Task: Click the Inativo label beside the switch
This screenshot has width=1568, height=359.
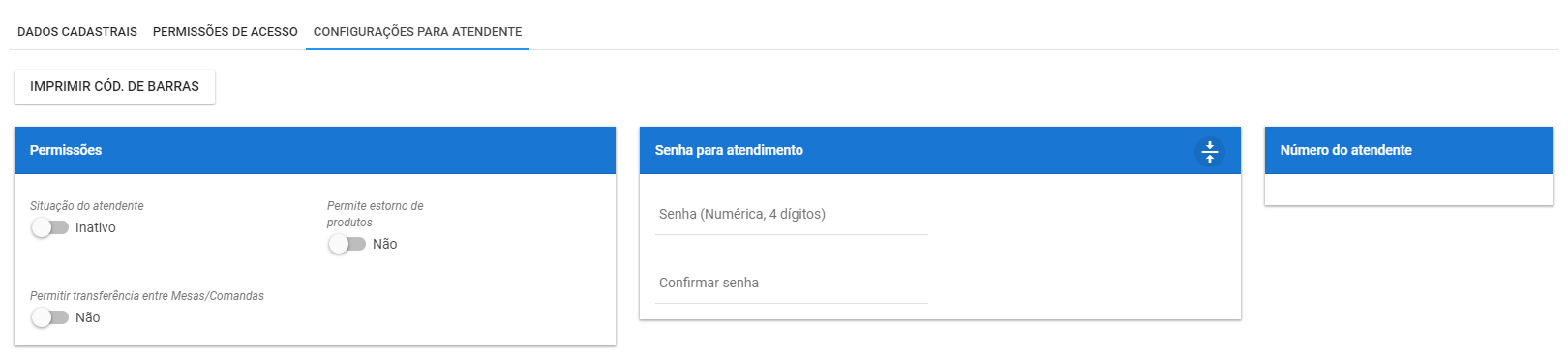Action: tap(96, 227)
